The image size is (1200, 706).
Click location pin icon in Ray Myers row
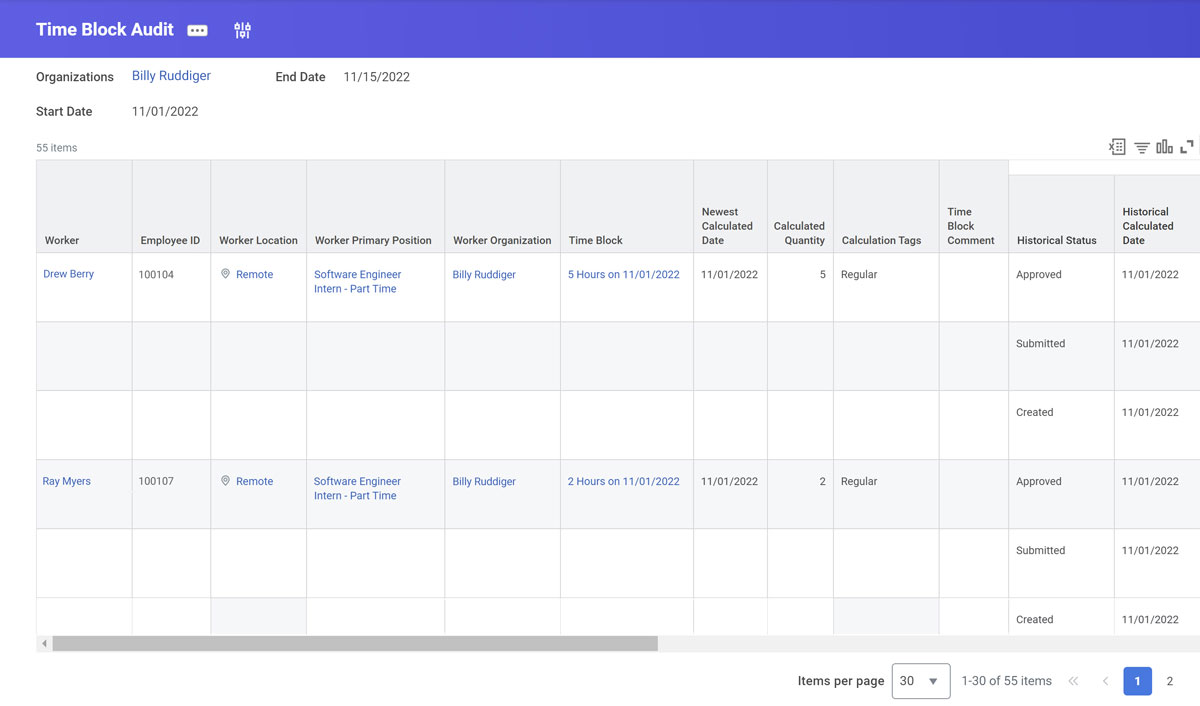(x=226, y=481)
